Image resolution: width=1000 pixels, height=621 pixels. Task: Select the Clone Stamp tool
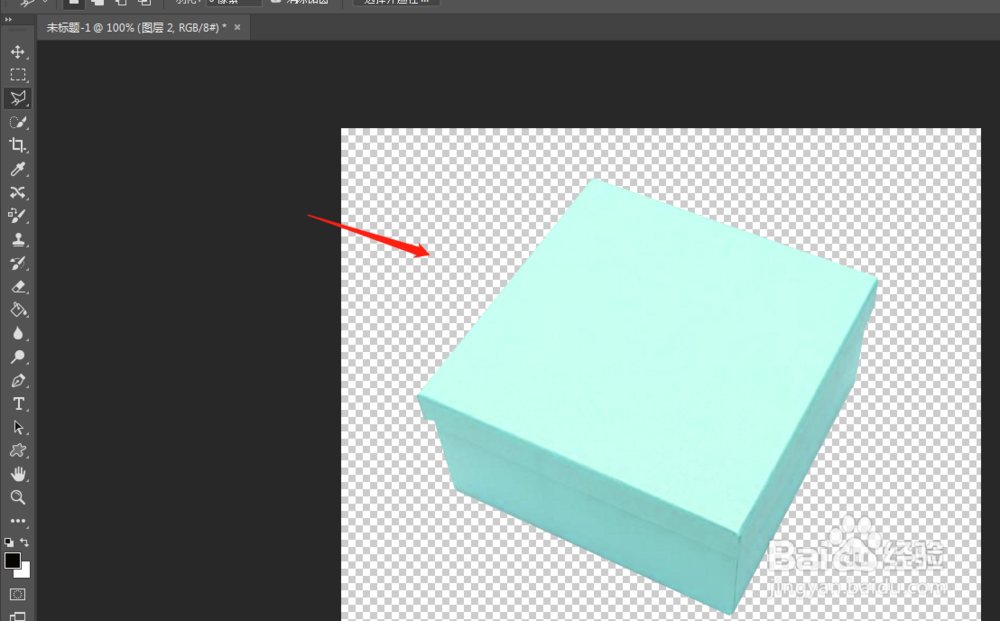coord(18,239)
